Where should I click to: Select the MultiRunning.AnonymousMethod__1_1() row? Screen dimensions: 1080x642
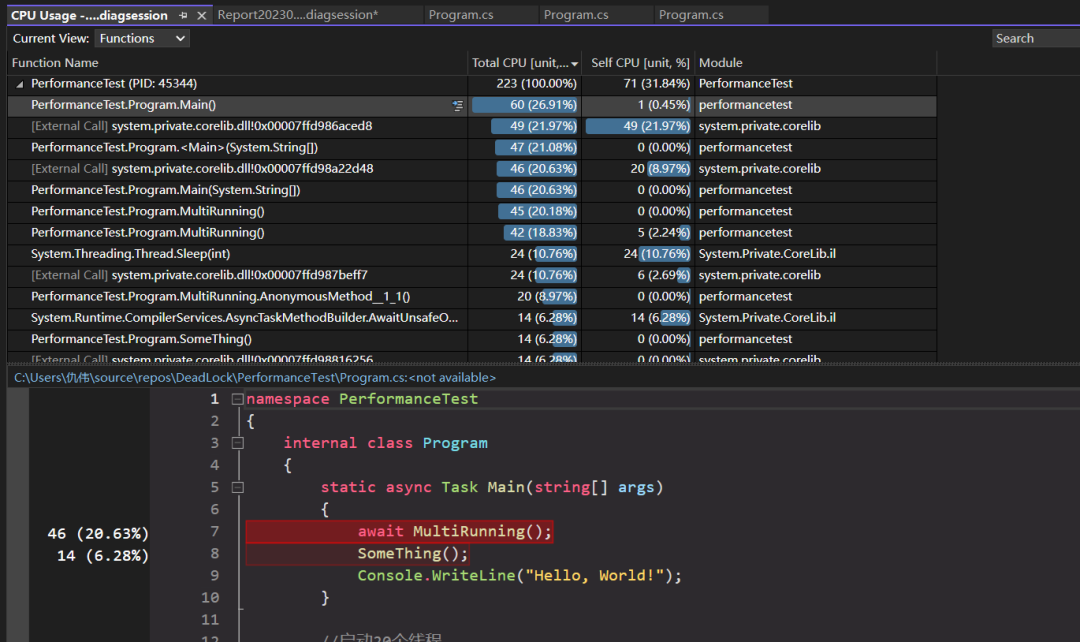pos(472,298)
